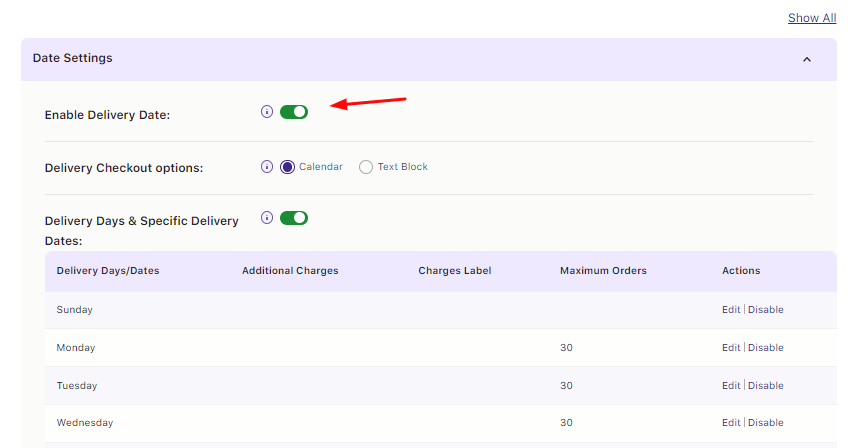
Task: Edit the Tuesday delivery day
Action: [731, 386]
